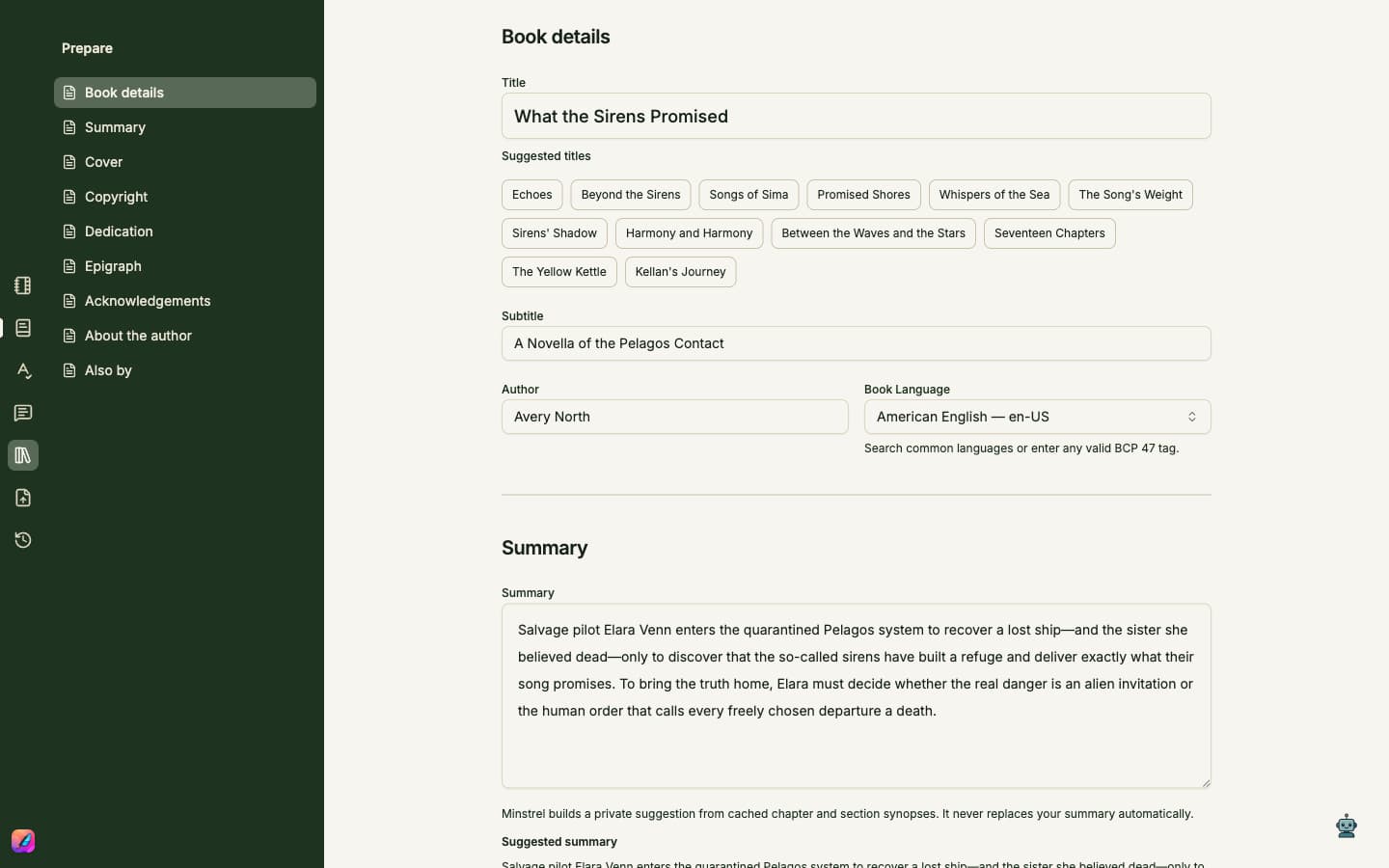Viewport: 1389px width, 868px height.
Task: Open the file export upload icon
Action: point(23,498)
